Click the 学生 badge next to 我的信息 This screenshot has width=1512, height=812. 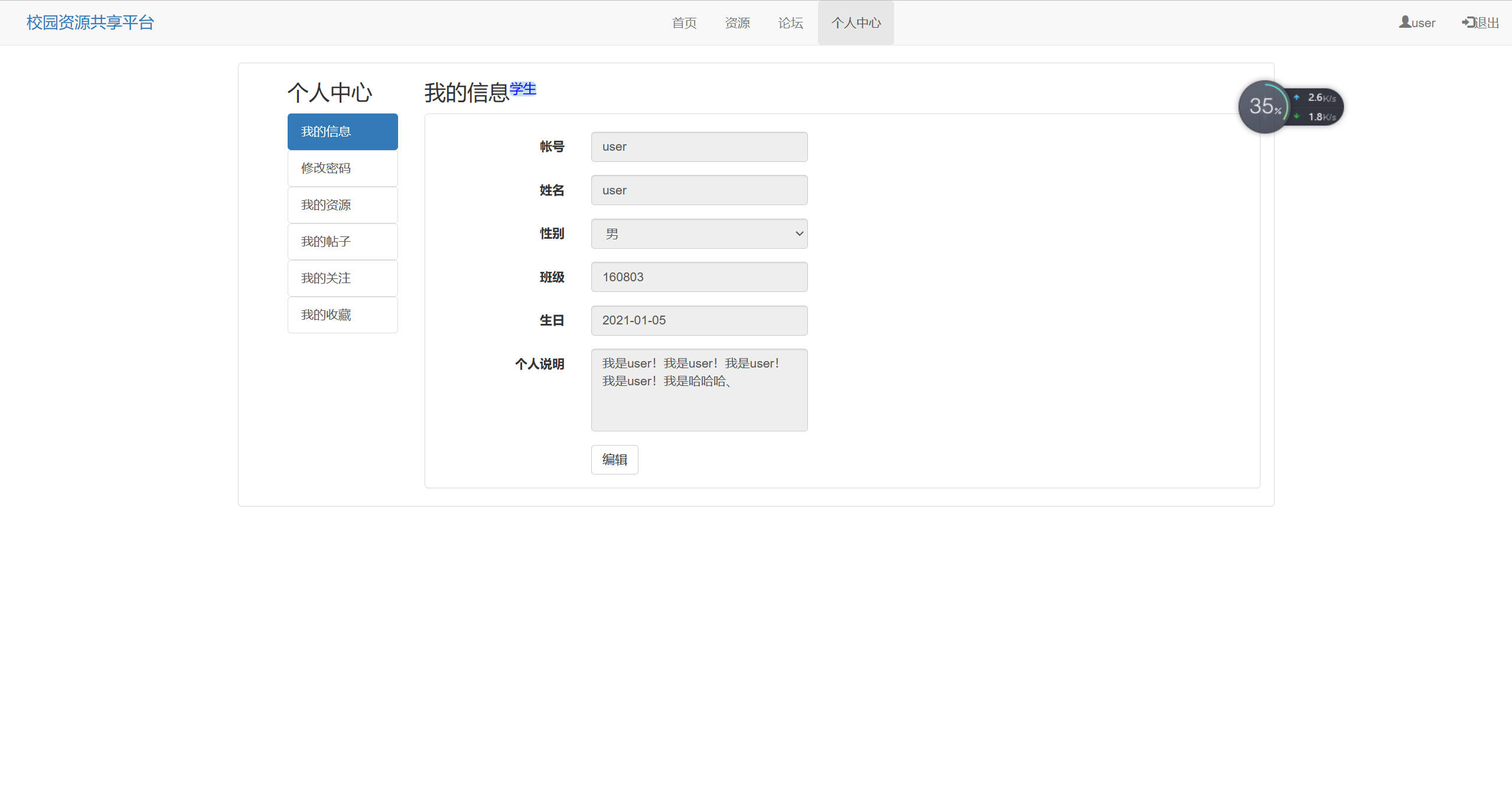point(522,89)
